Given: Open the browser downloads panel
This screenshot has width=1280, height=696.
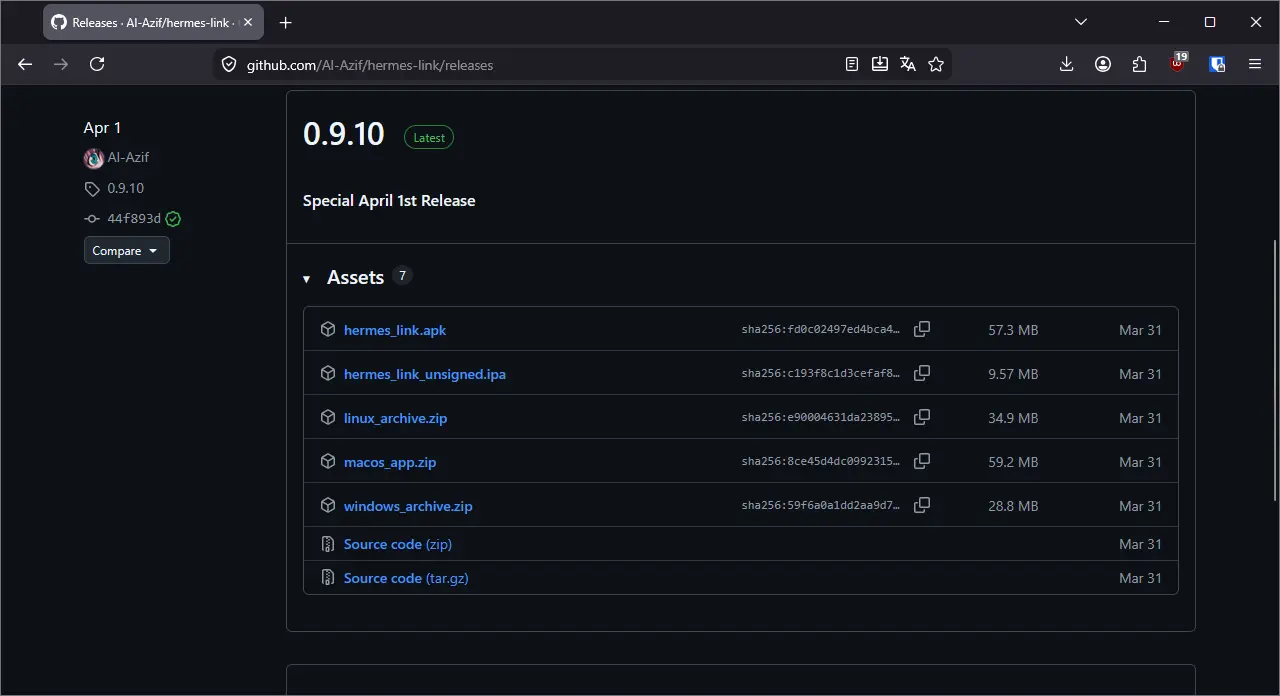Looking at the screenshot, I should tap(1066, 64).
